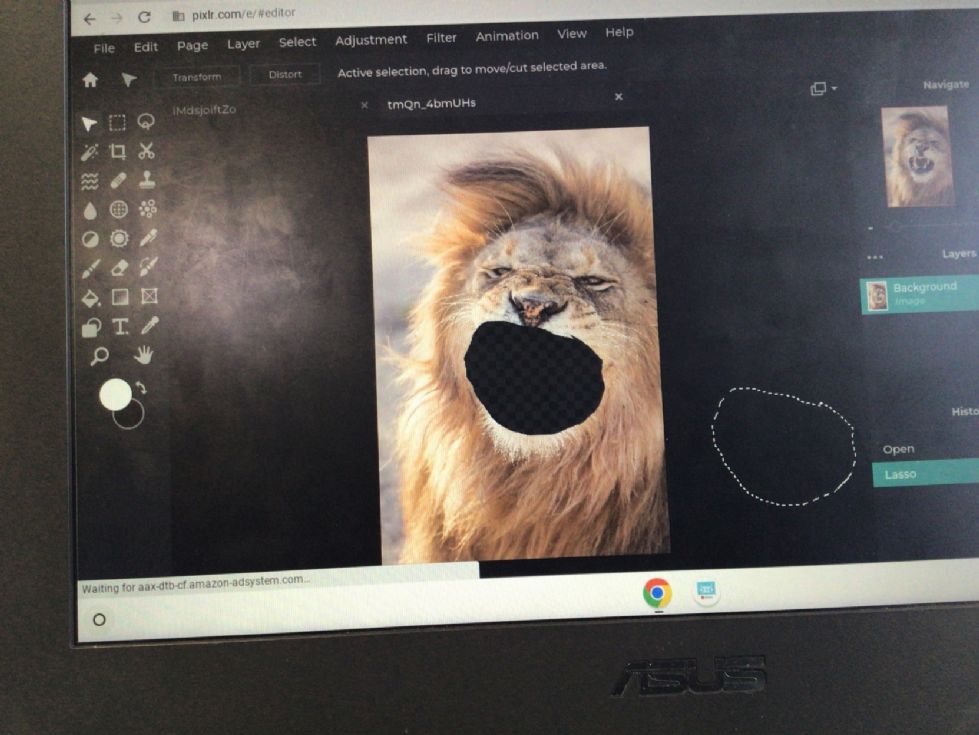Open the Filter menu

[441, 38]
